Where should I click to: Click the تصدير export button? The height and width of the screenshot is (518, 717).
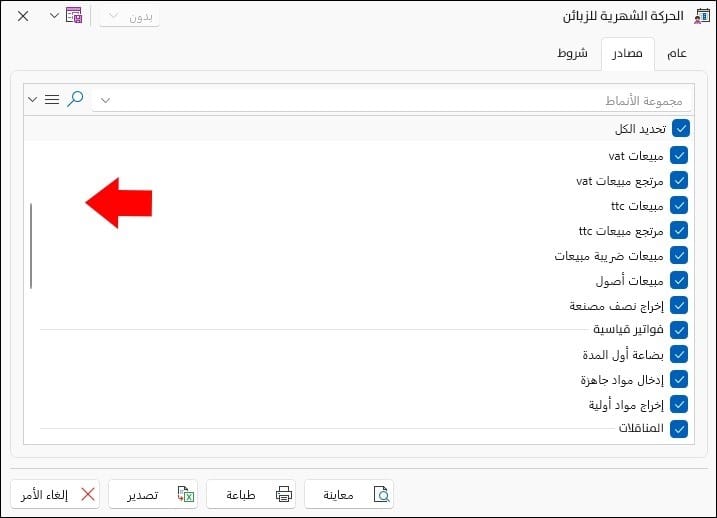point(153,494)
